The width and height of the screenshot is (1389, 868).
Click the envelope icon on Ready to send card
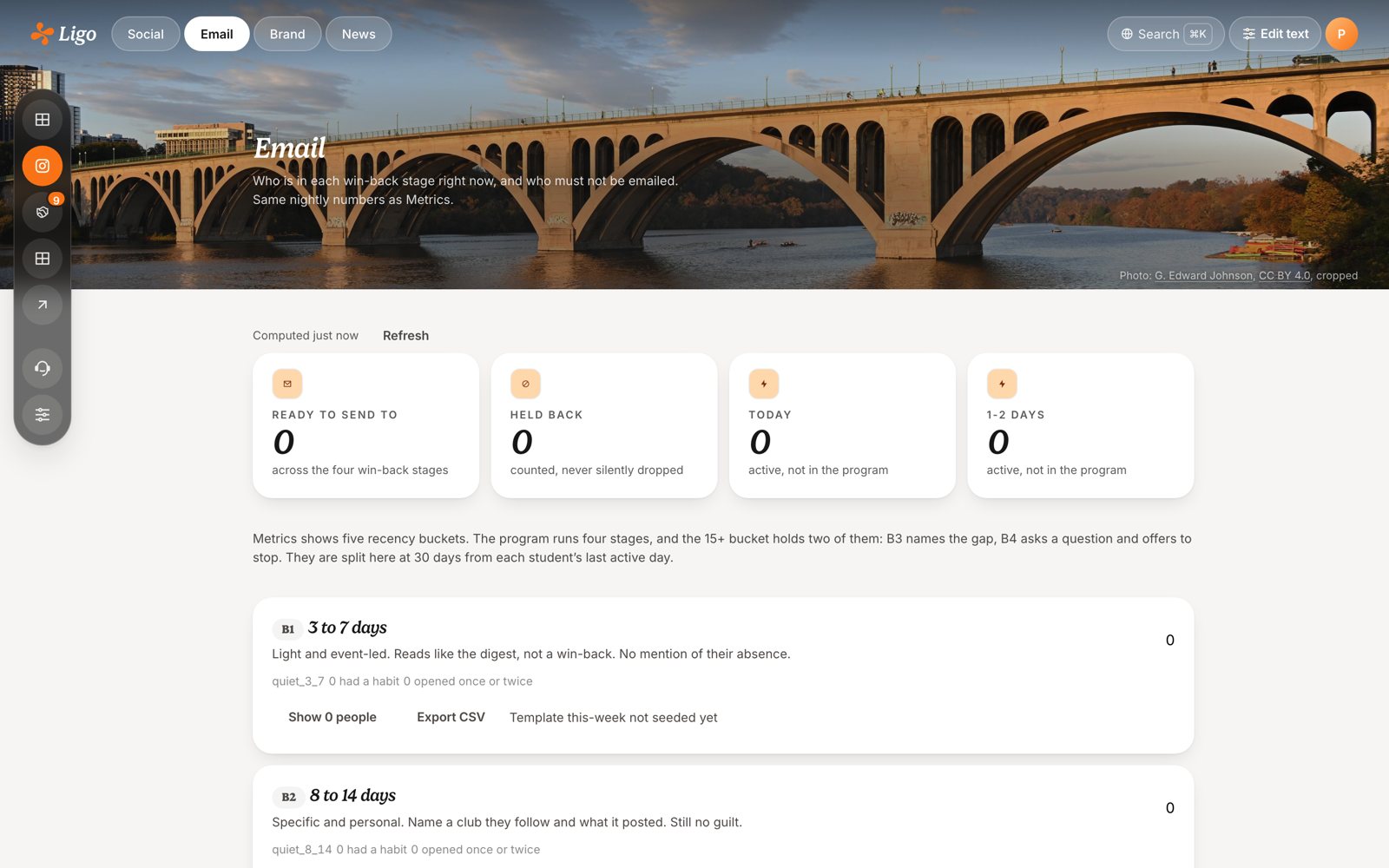click(287, 384)
